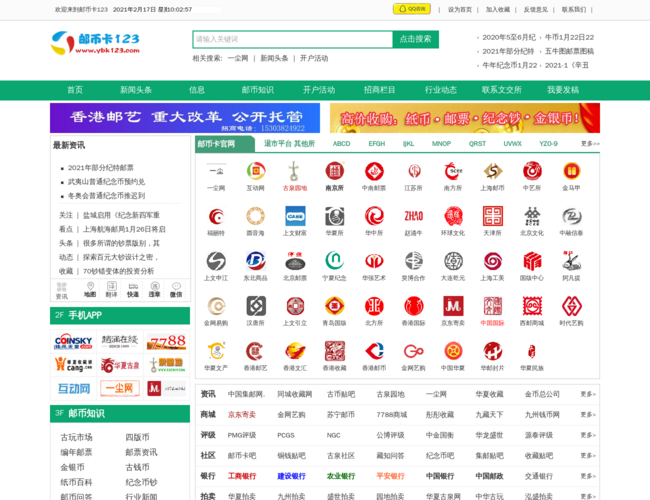
Task: Click the 华夏古泉 app logo
Action: click(x=120, y=365)
